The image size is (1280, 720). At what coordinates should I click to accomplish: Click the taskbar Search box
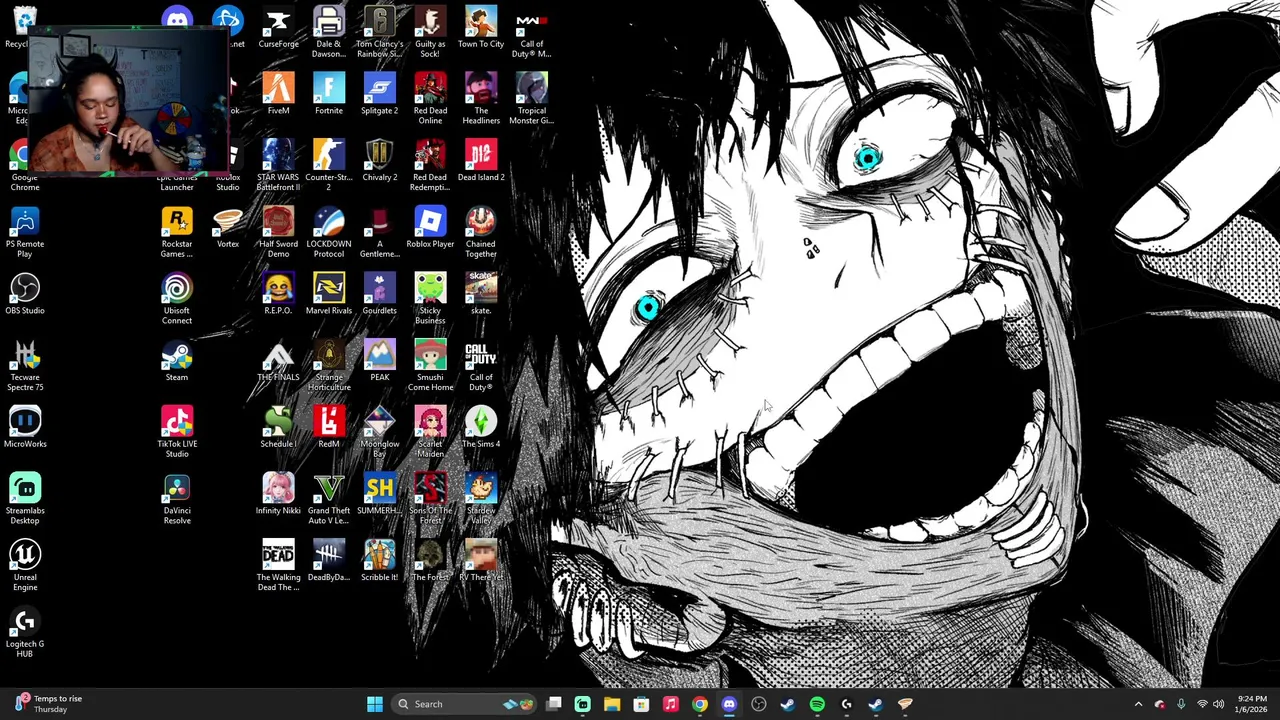(x=463, y=704)
